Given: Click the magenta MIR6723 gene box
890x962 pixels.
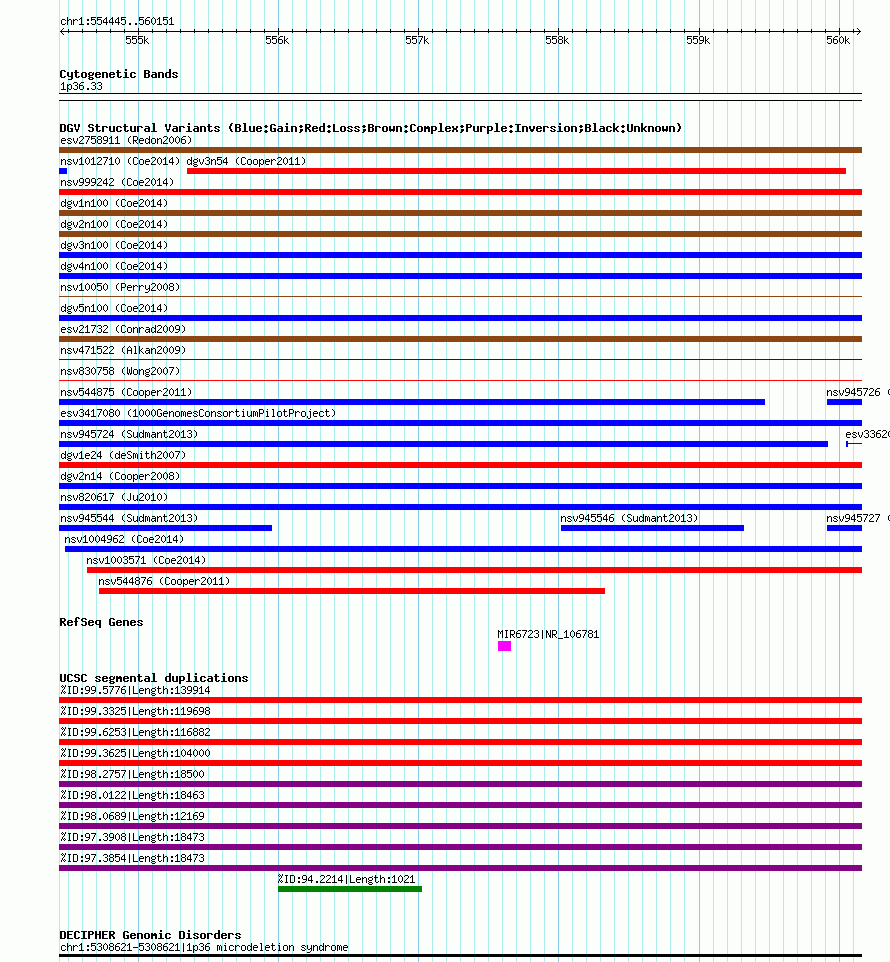Looking at the screenshot, I should click(x=504, y=646).
